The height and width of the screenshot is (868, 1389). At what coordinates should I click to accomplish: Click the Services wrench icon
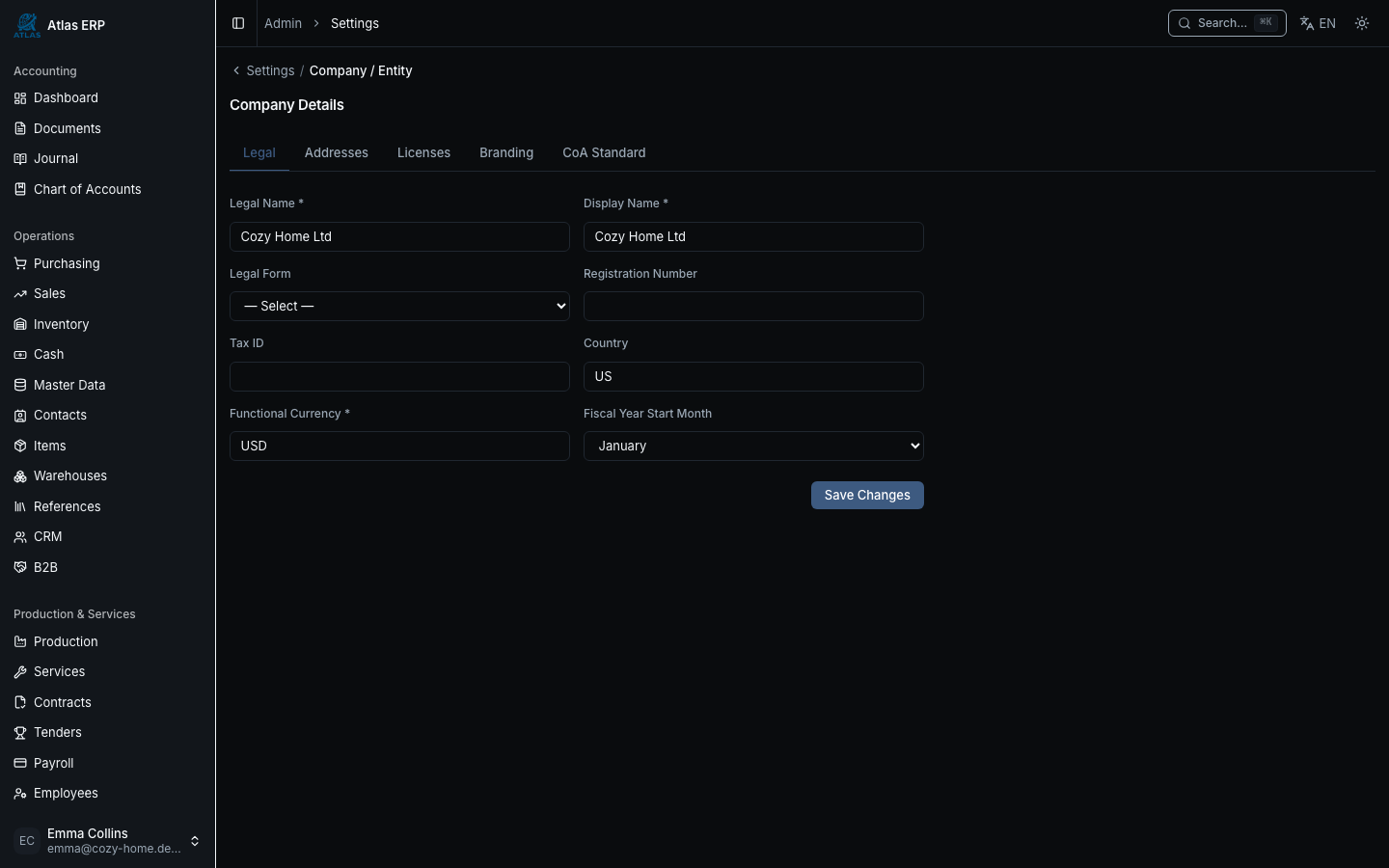pyautogui.click(x=20, y=672)
